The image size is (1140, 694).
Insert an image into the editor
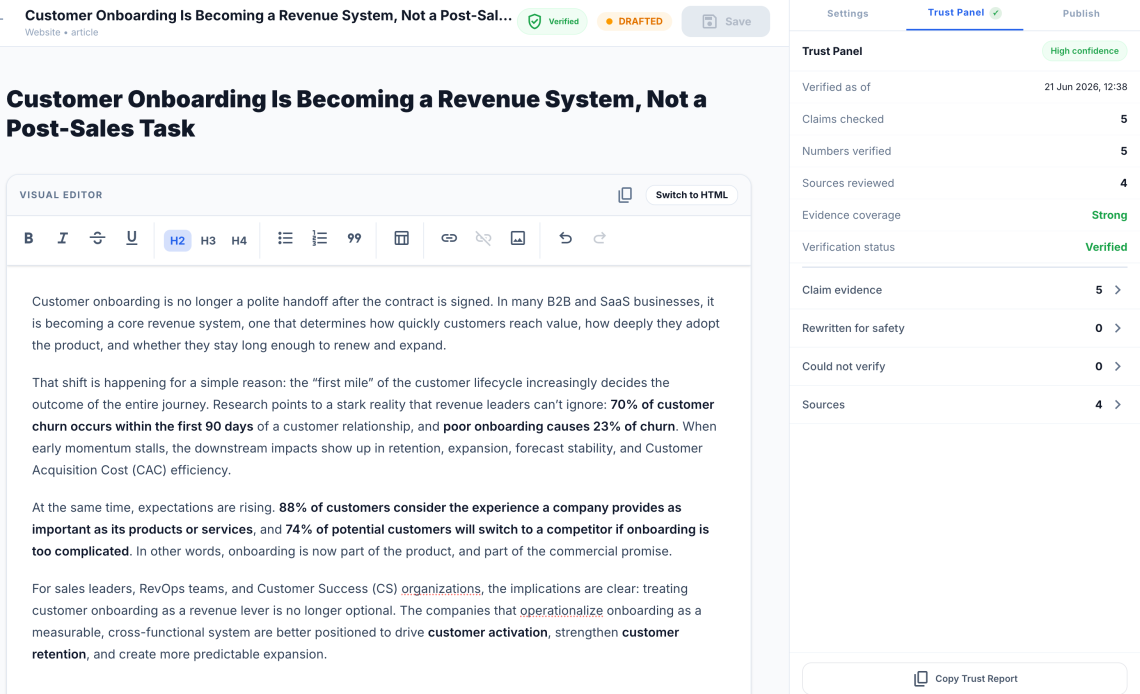click(518, 238)
